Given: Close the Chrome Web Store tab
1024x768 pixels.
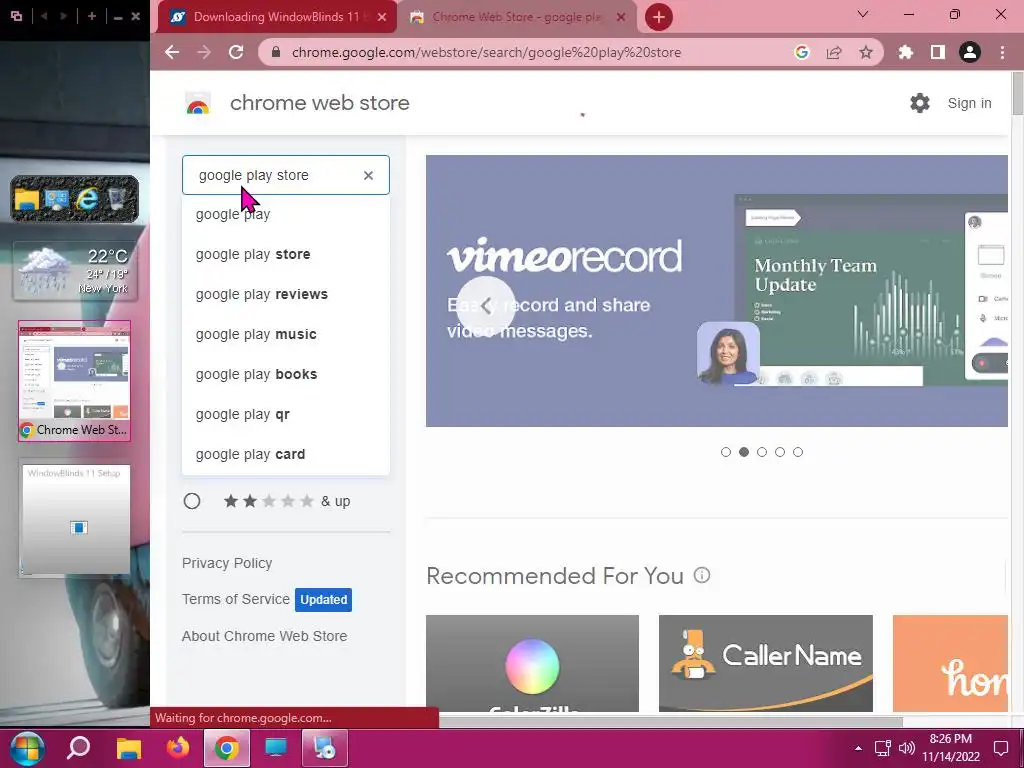Looking at the screenshot, I should click(x=621, y=17).
